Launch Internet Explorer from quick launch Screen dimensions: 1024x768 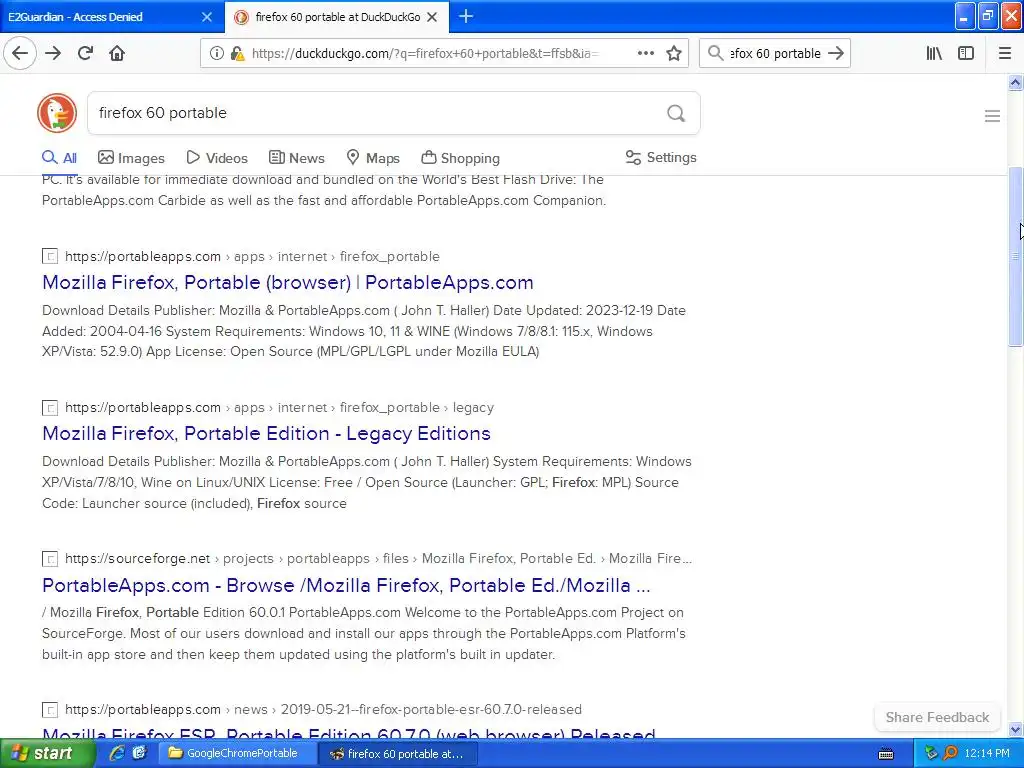tap(116, 753)
